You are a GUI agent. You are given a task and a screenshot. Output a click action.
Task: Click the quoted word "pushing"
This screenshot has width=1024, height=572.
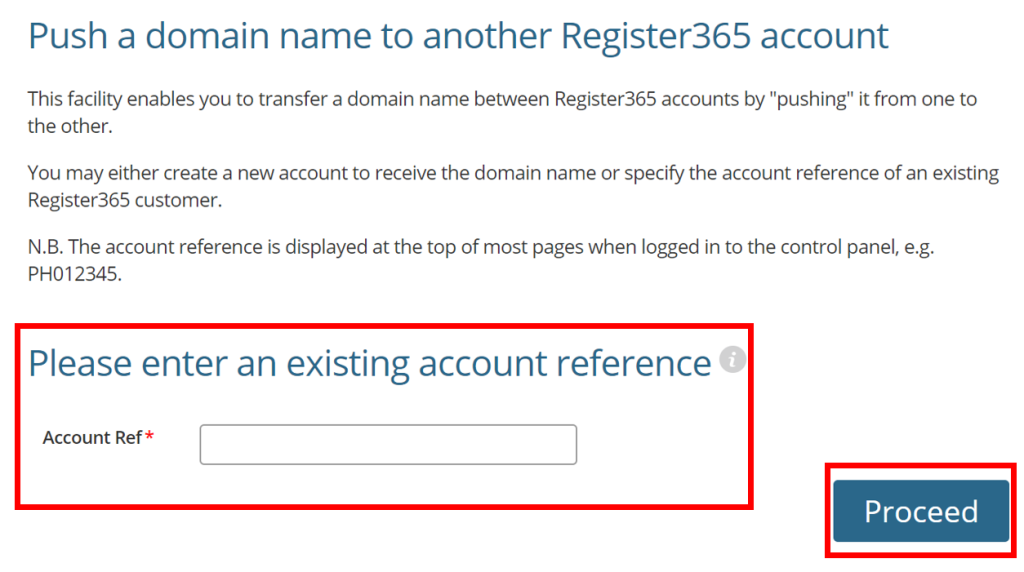812,99
